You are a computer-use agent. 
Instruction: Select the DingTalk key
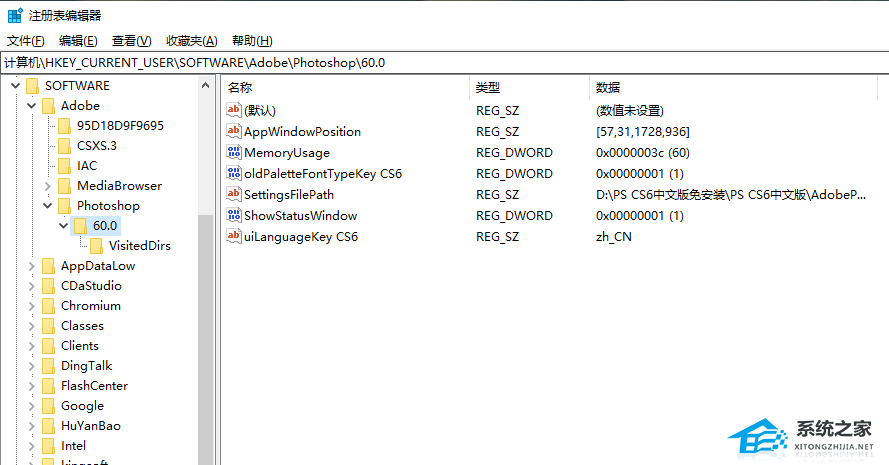[x=87, y=366]
